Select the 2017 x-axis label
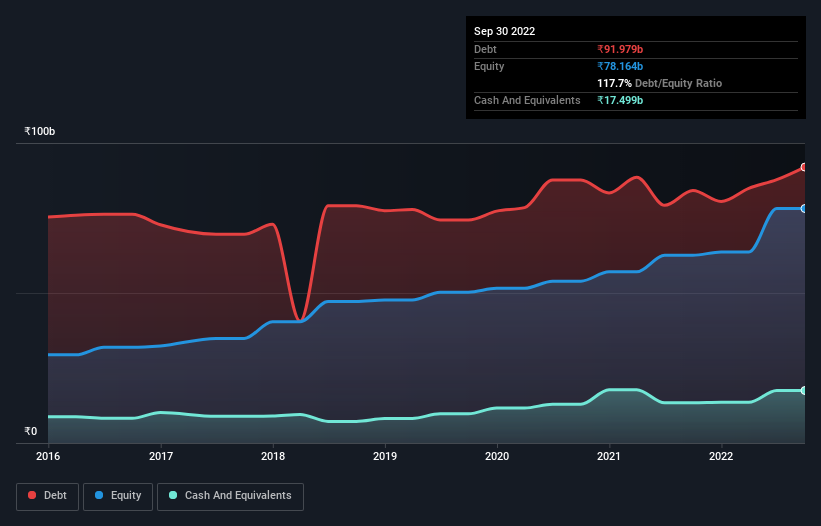The height and width of the screenshot is (526, 821). tap(161, 456)
